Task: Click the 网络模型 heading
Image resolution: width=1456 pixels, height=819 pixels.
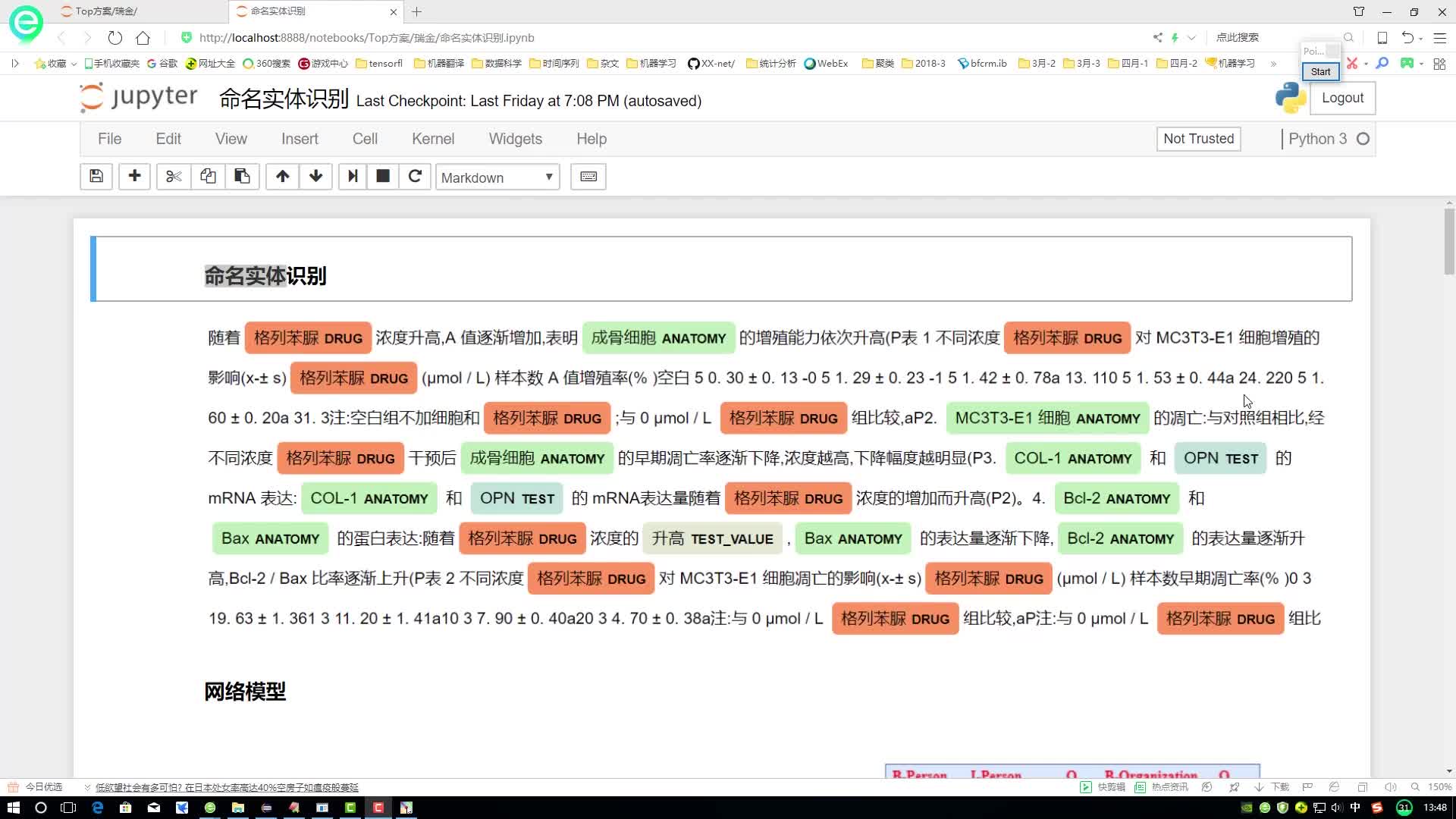Action: tap(245, 692)
